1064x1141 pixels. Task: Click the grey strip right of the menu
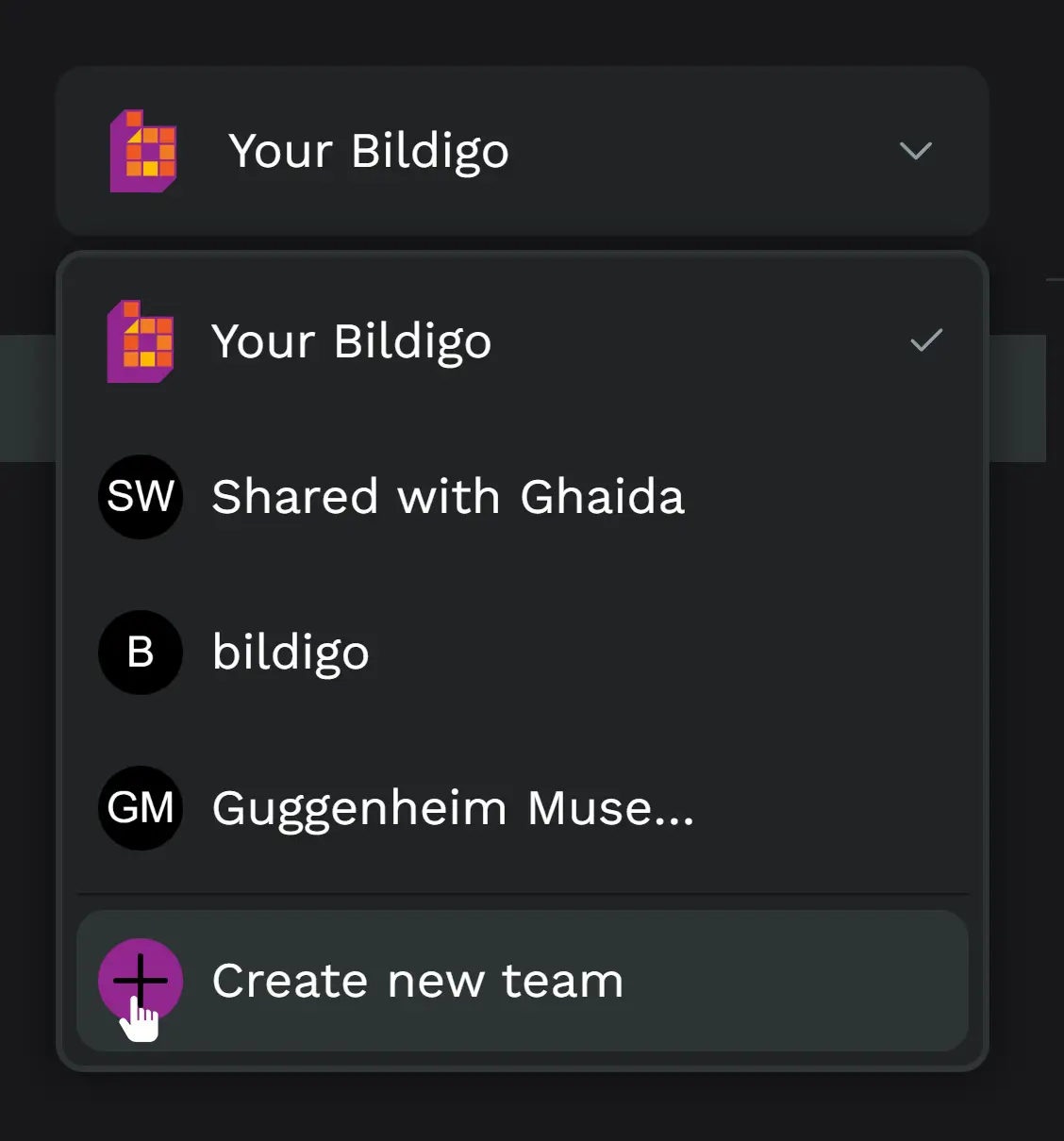[x=1018, y=398]
